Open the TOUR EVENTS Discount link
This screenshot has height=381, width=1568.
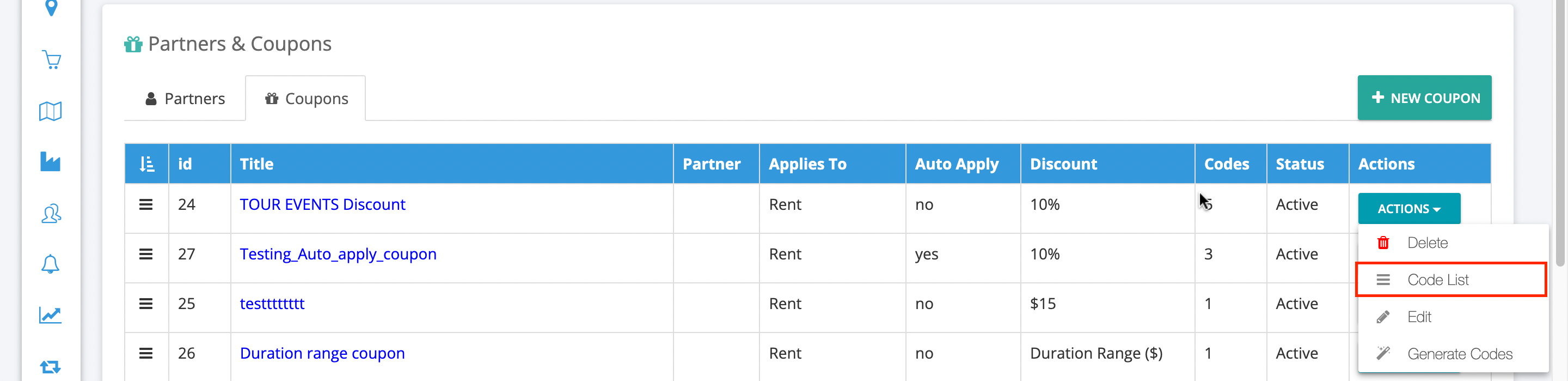[x=323, y=205]
